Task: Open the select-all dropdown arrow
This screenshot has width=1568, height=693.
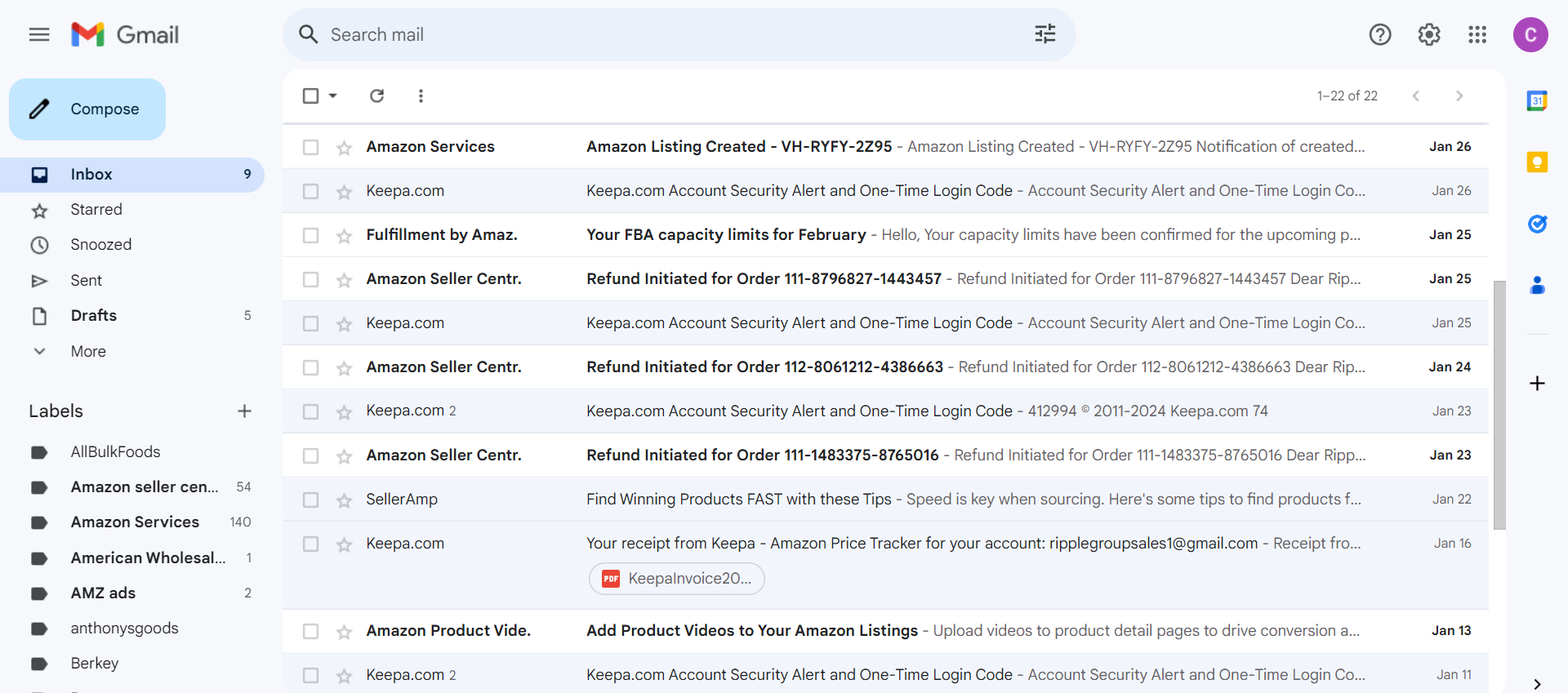Action: 333,96
